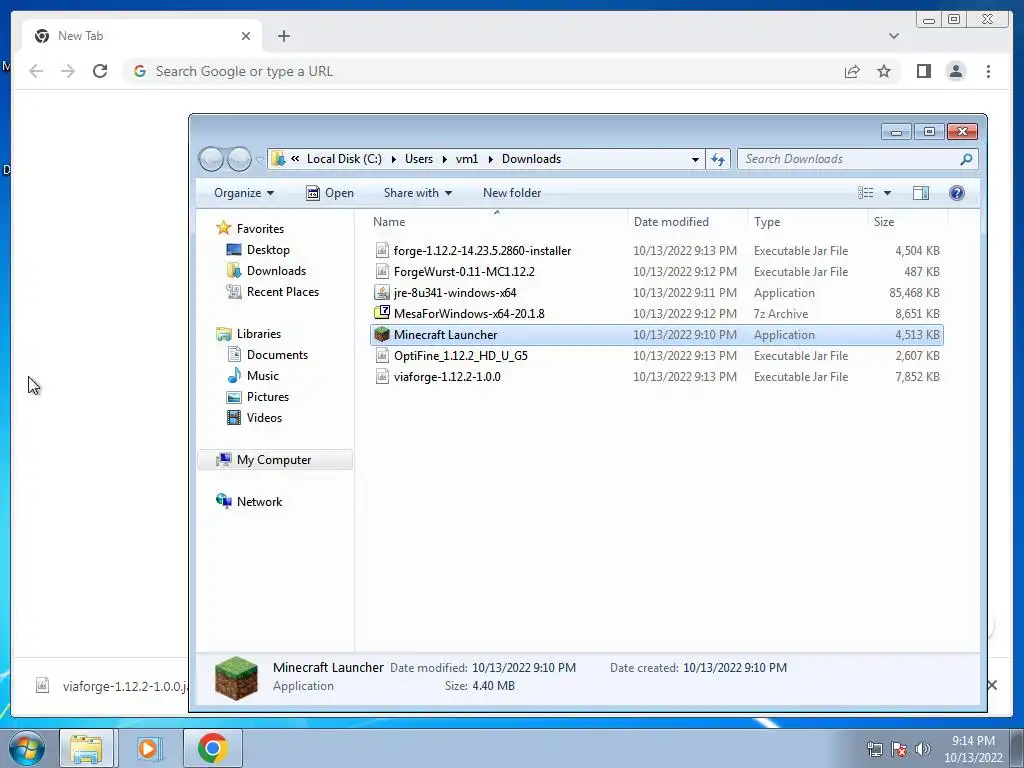Click the ForgeWurst jar file icon

coord(382,272)
